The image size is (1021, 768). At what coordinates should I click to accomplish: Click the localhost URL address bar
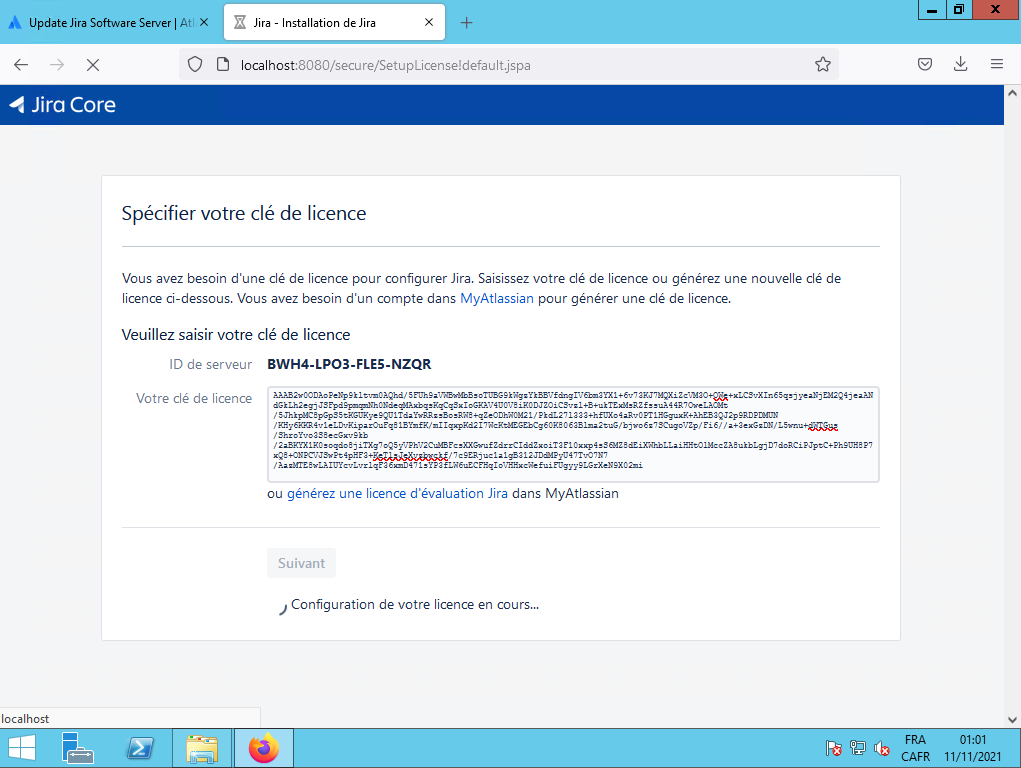coord(500,64)
